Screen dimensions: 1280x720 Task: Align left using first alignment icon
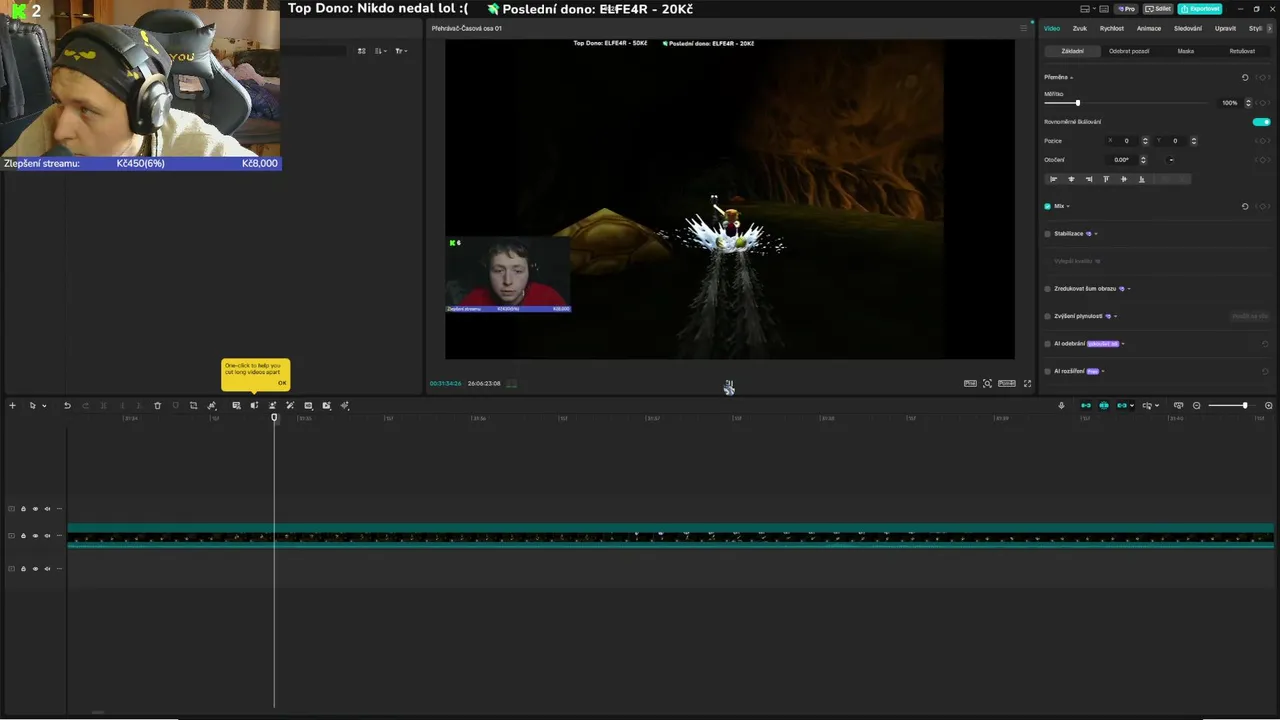(x=1053, y=179)
